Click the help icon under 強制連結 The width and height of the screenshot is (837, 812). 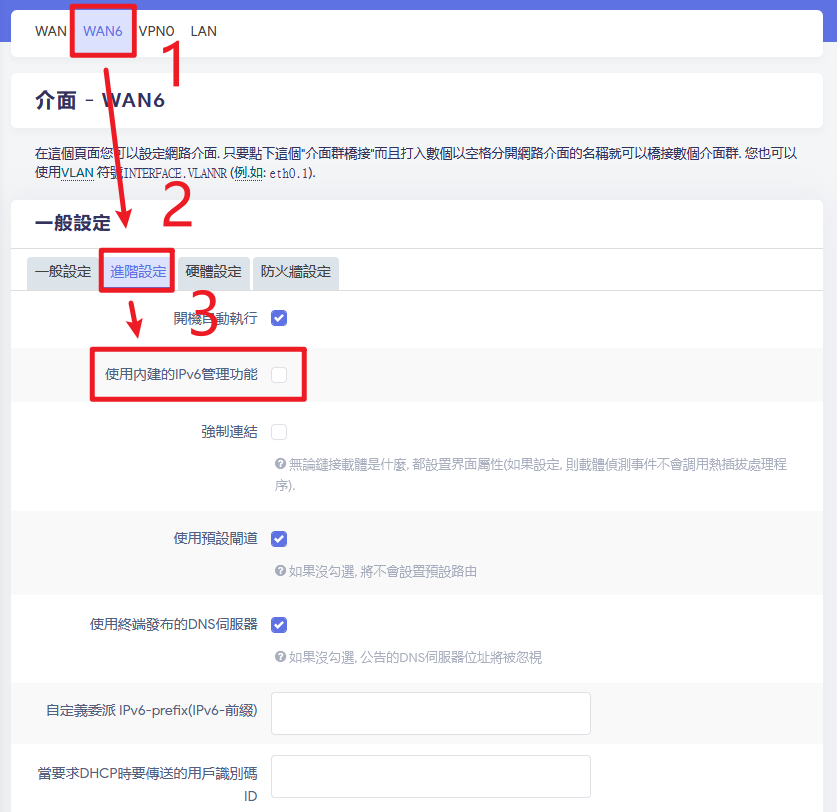[280, 464]
